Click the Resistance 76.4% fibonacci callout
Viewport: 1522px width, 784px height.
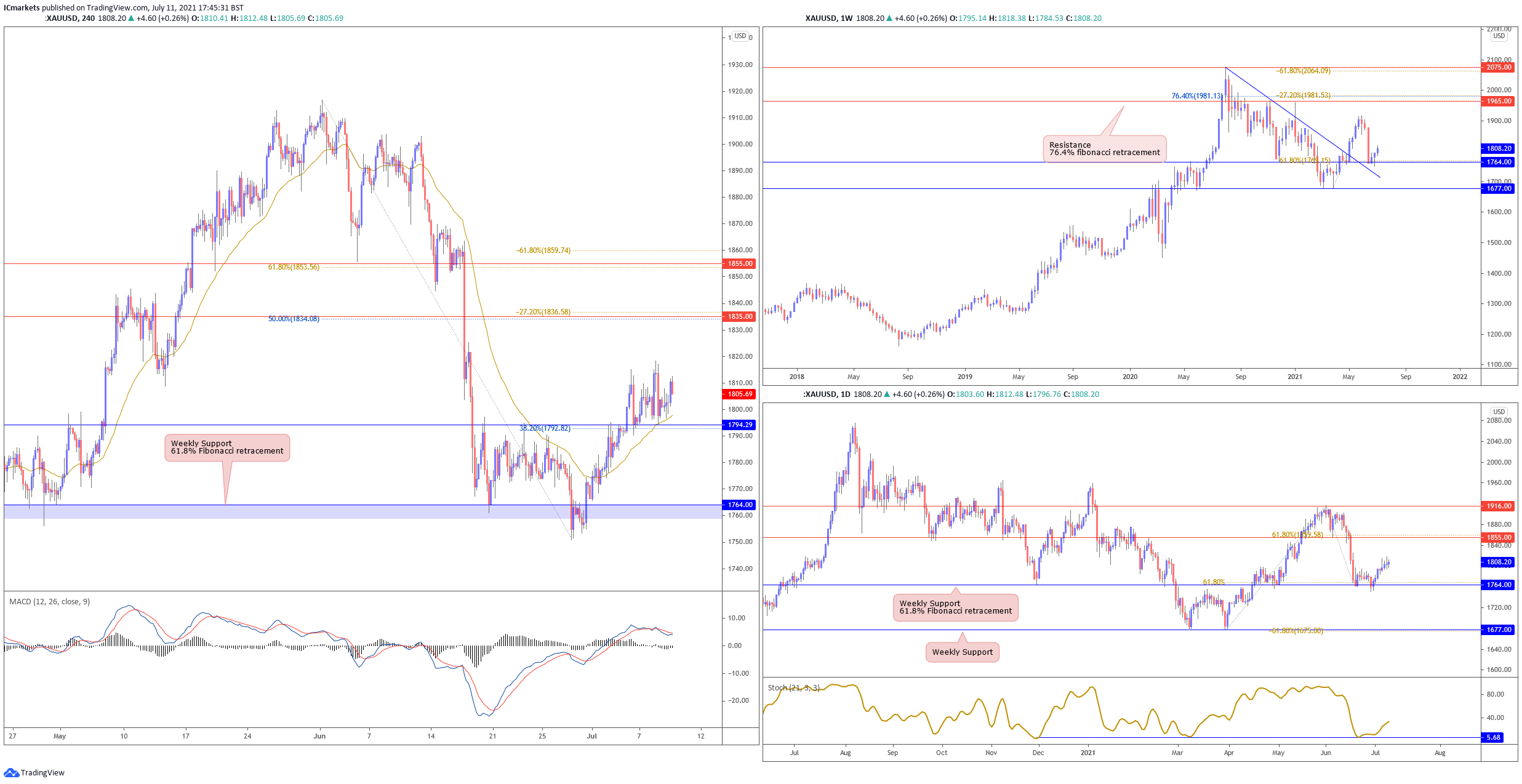(1104, 149)
